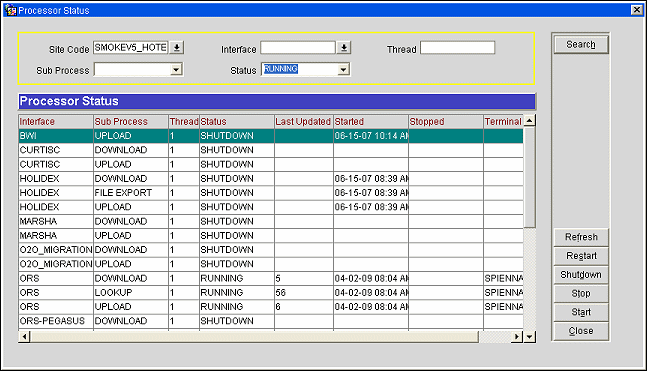Open the Interface list of values arrow
The height and width of the screenshot is (371, 647).
pyautogui.click(x=344, y=47)
